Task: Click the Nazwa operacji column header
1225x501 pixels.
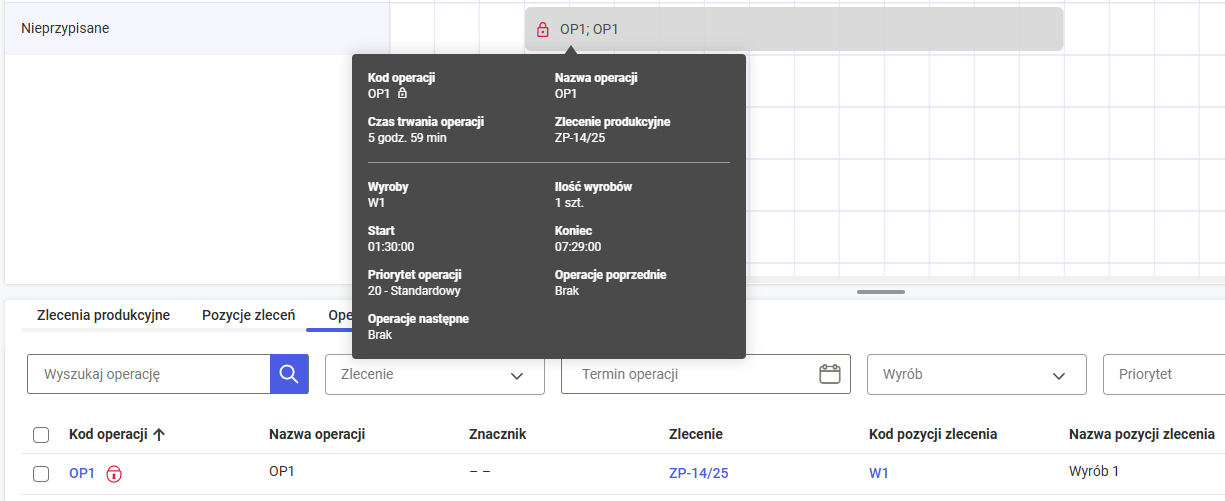Action: (317, 434)
